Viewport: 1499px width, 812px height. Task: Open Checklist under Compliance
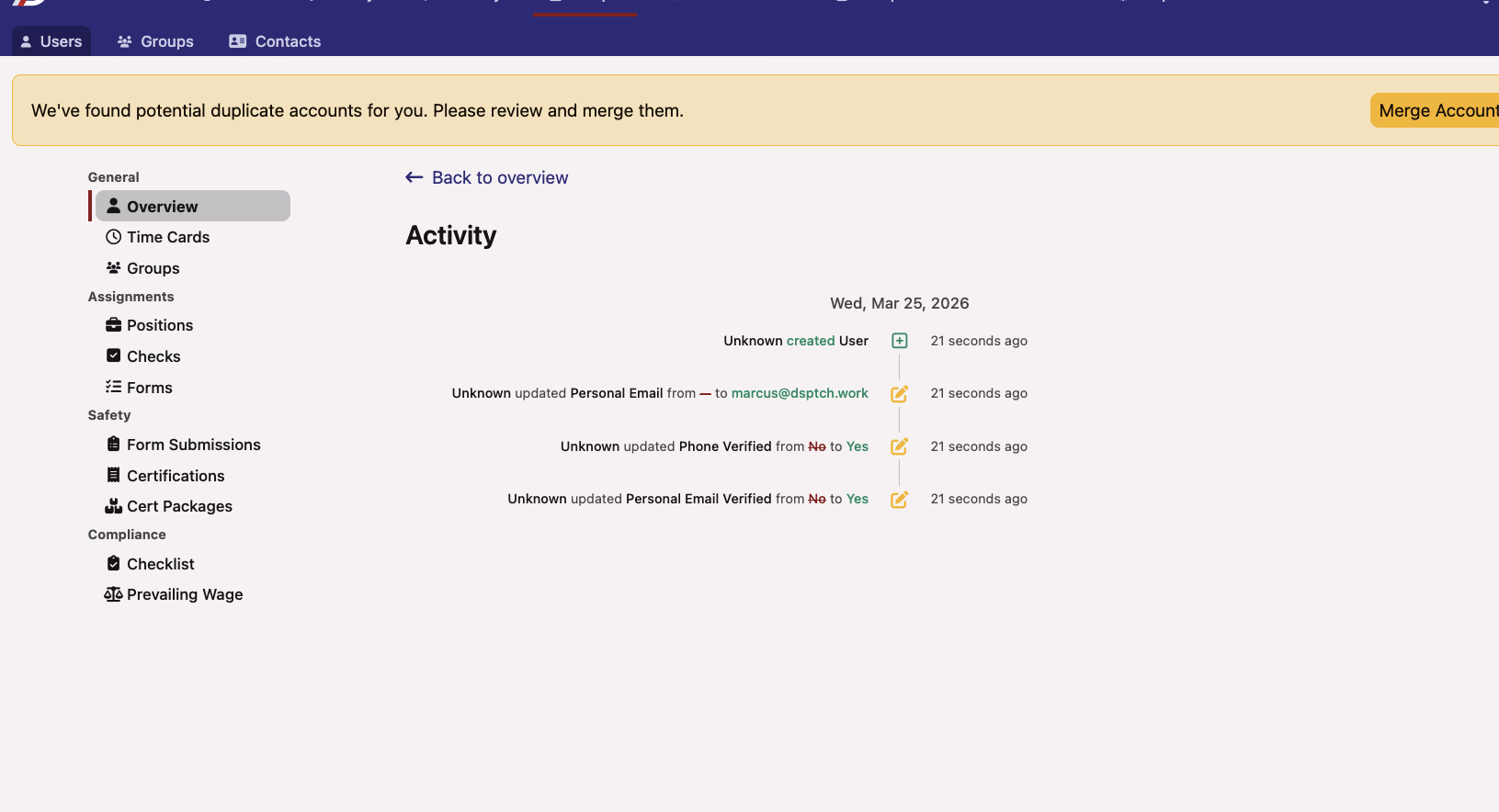151,564
